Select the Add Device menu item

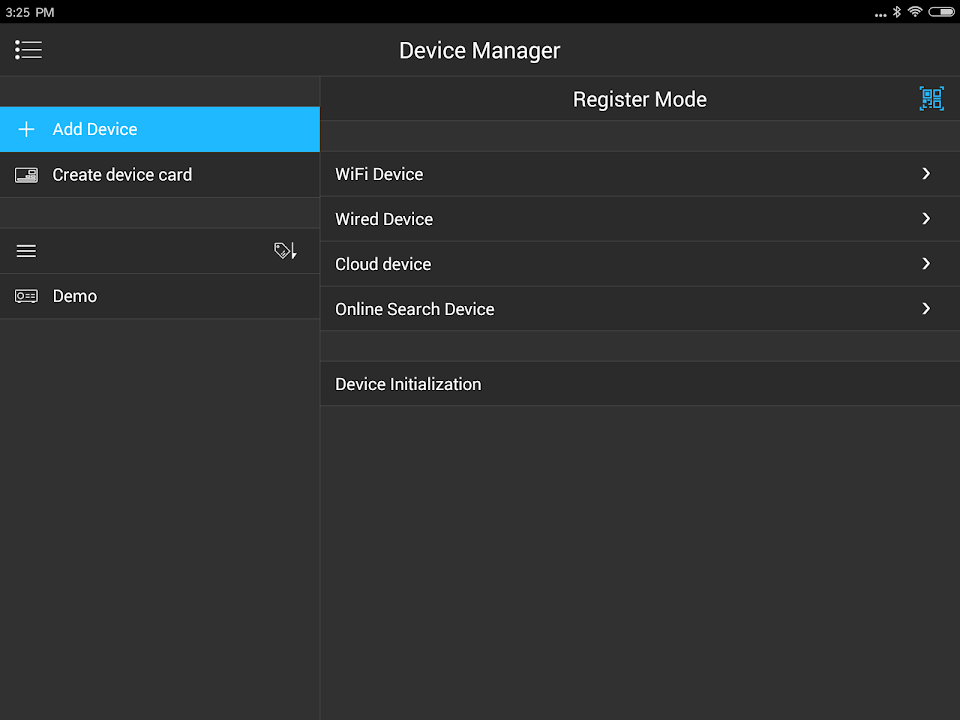(95, 129)
